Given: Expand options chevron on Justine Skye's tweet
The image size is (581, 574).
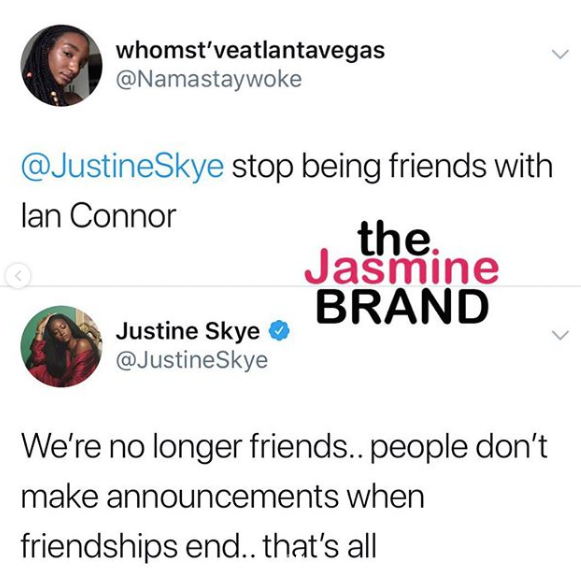Looking at the screenshot, I should point(560,335).
